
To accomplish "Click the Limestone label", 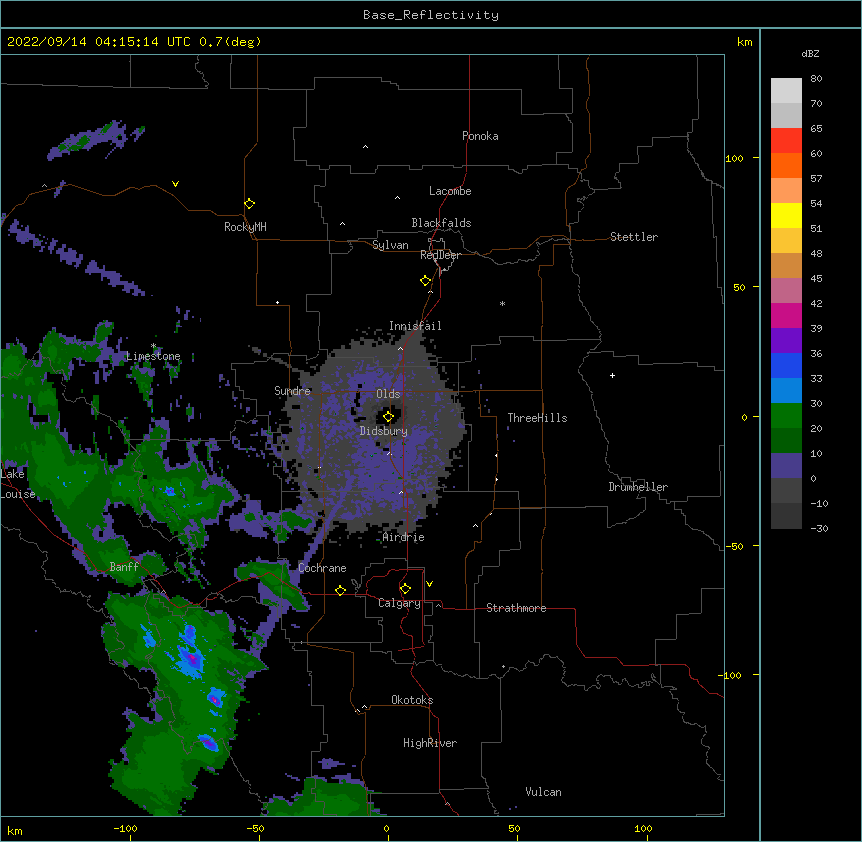I will [153, 356].
